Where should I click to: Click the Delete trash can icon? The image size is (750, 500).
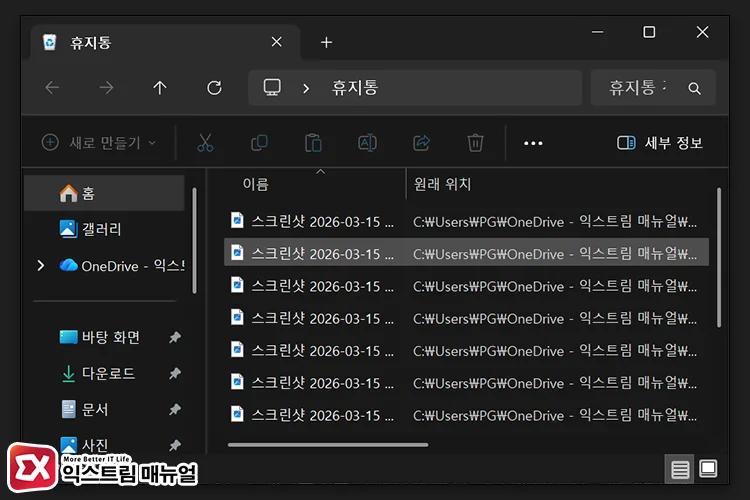tap(475, 143)
